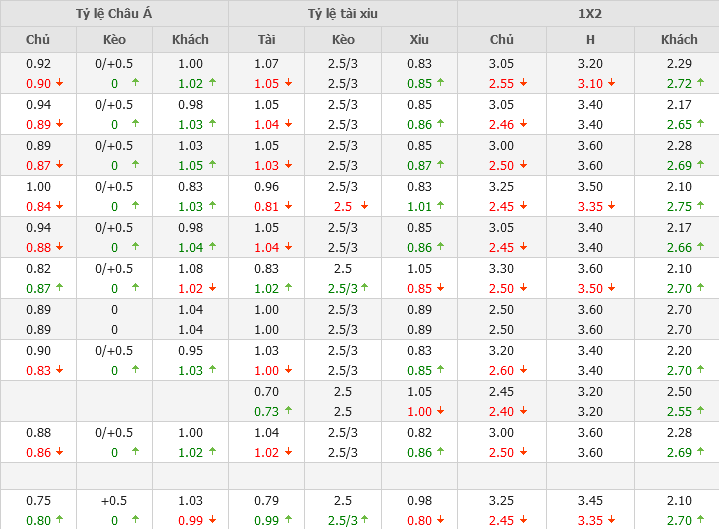Click the red down arrow beside 2.46
The width and height of the screenshot is (719, 529).
click(x=523, y=125)
